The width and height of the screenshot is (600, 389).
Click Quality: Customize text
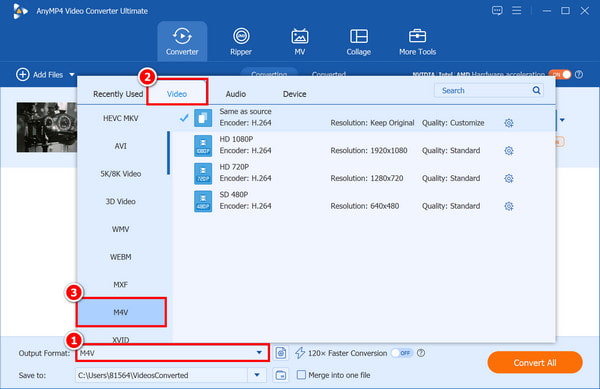pos(453,123)
